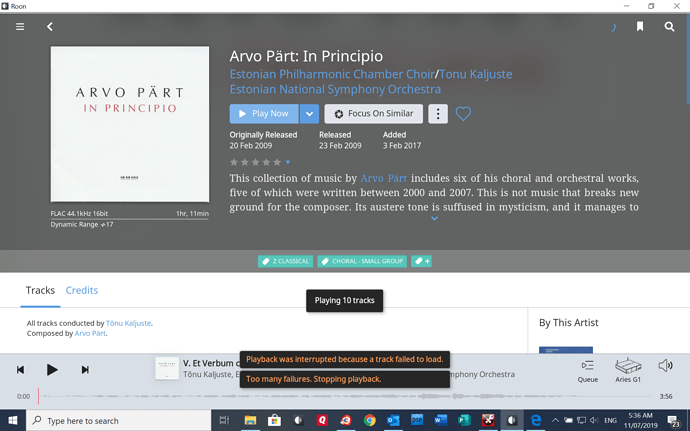Open Tonu Kaljuste artist link in header

tap(476, 74)
